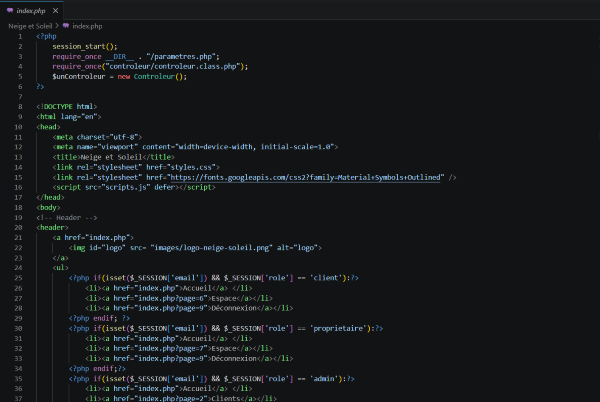Place cursor on session_start() call
The width and height of the screenshot is (600, 402).
pyautogui.click(x=85, y=46)
